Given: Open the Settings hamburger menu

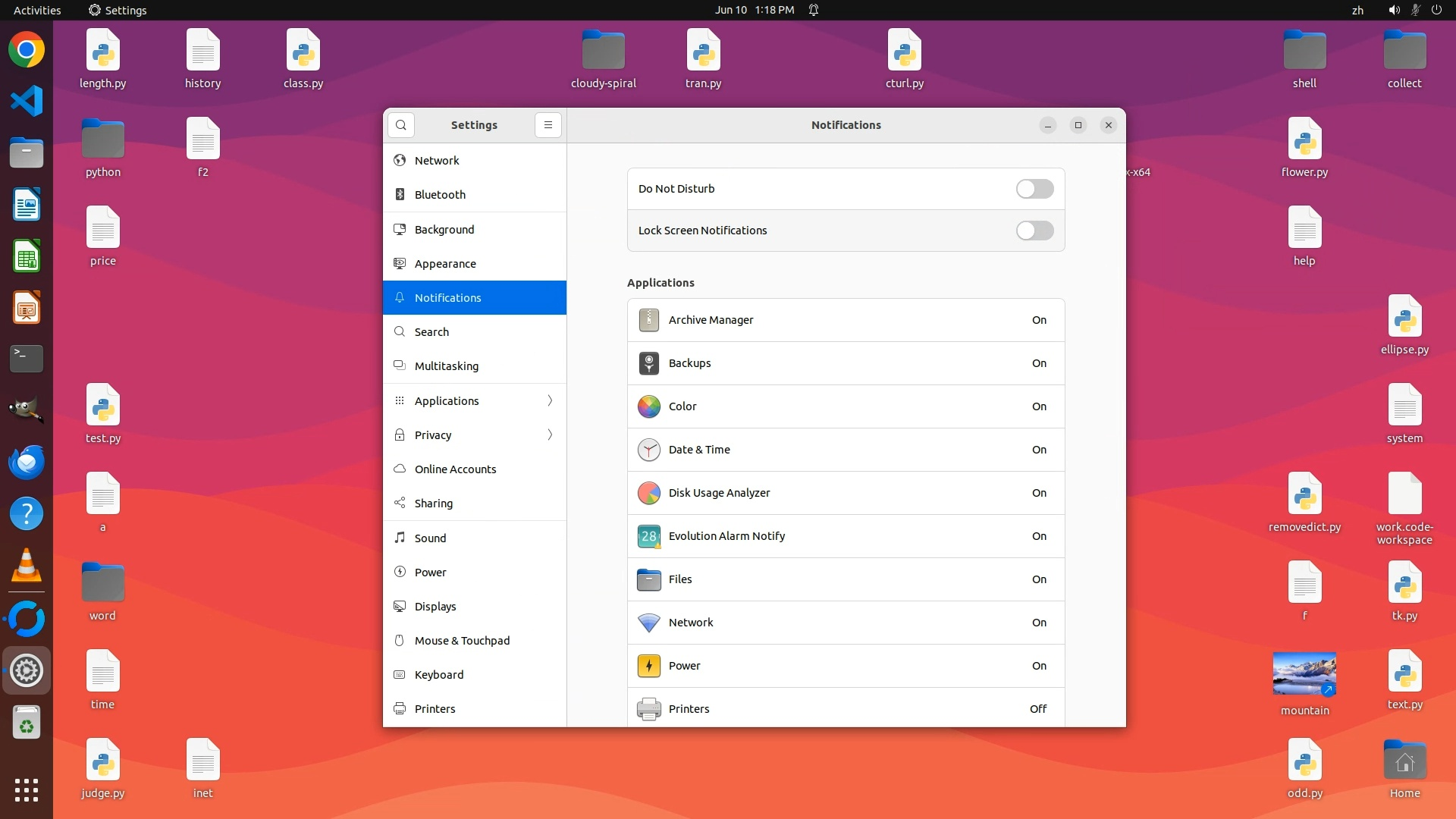Looking at the screenshot, I should point(548,125).
